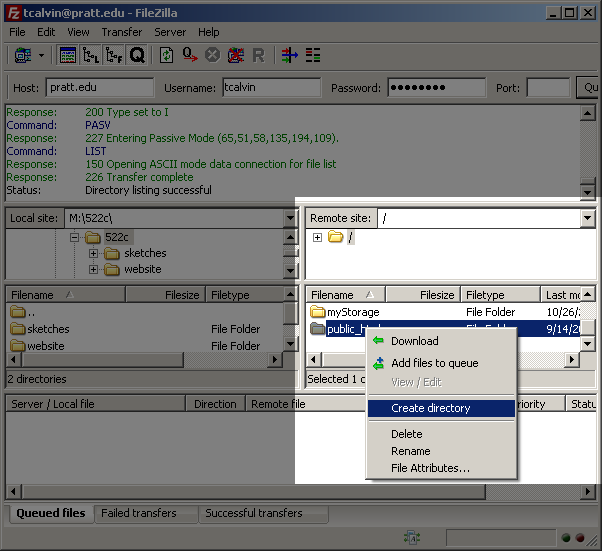Click message log scroll down arrow
This screenshot has height=551, width=602.
[587, 192]
